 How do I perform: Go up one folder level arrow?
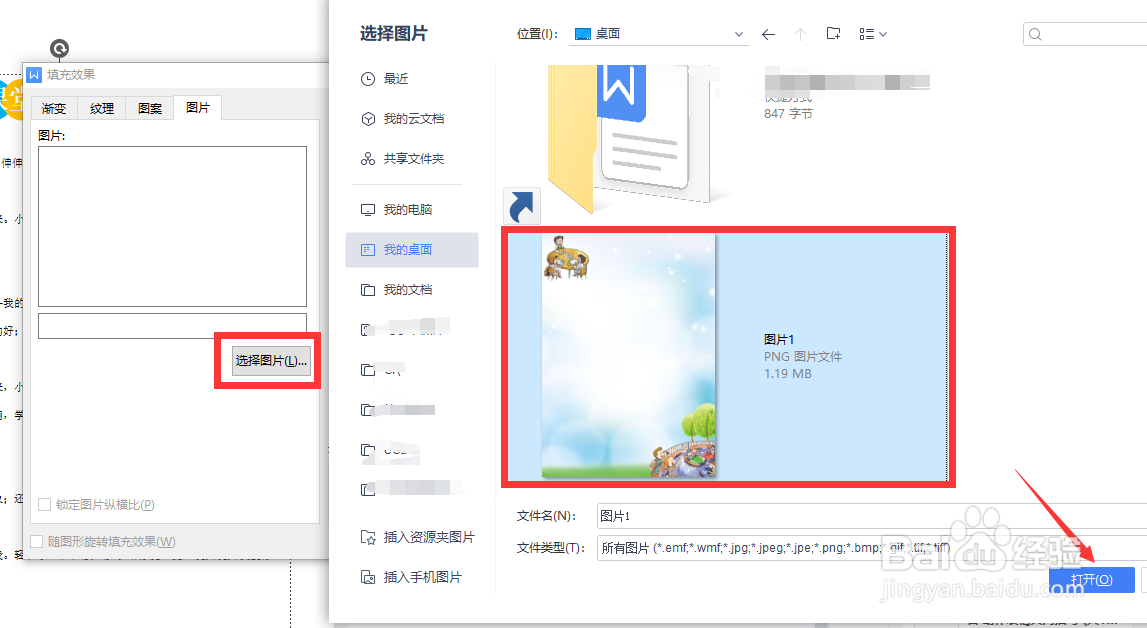click(800, 34)
